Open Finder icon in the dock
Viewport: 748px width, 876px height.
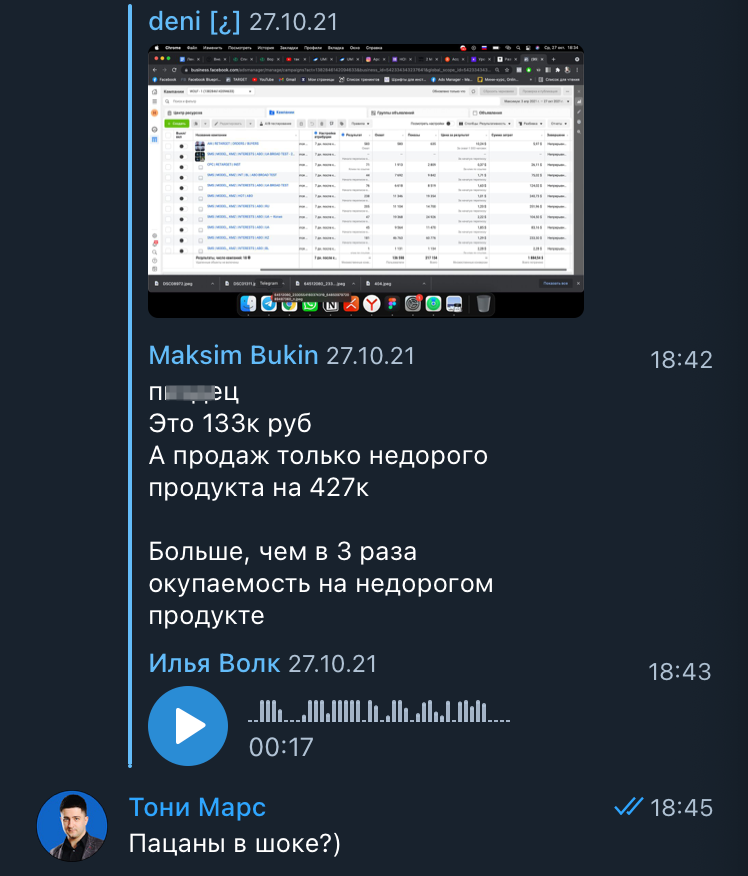point(248,304)
